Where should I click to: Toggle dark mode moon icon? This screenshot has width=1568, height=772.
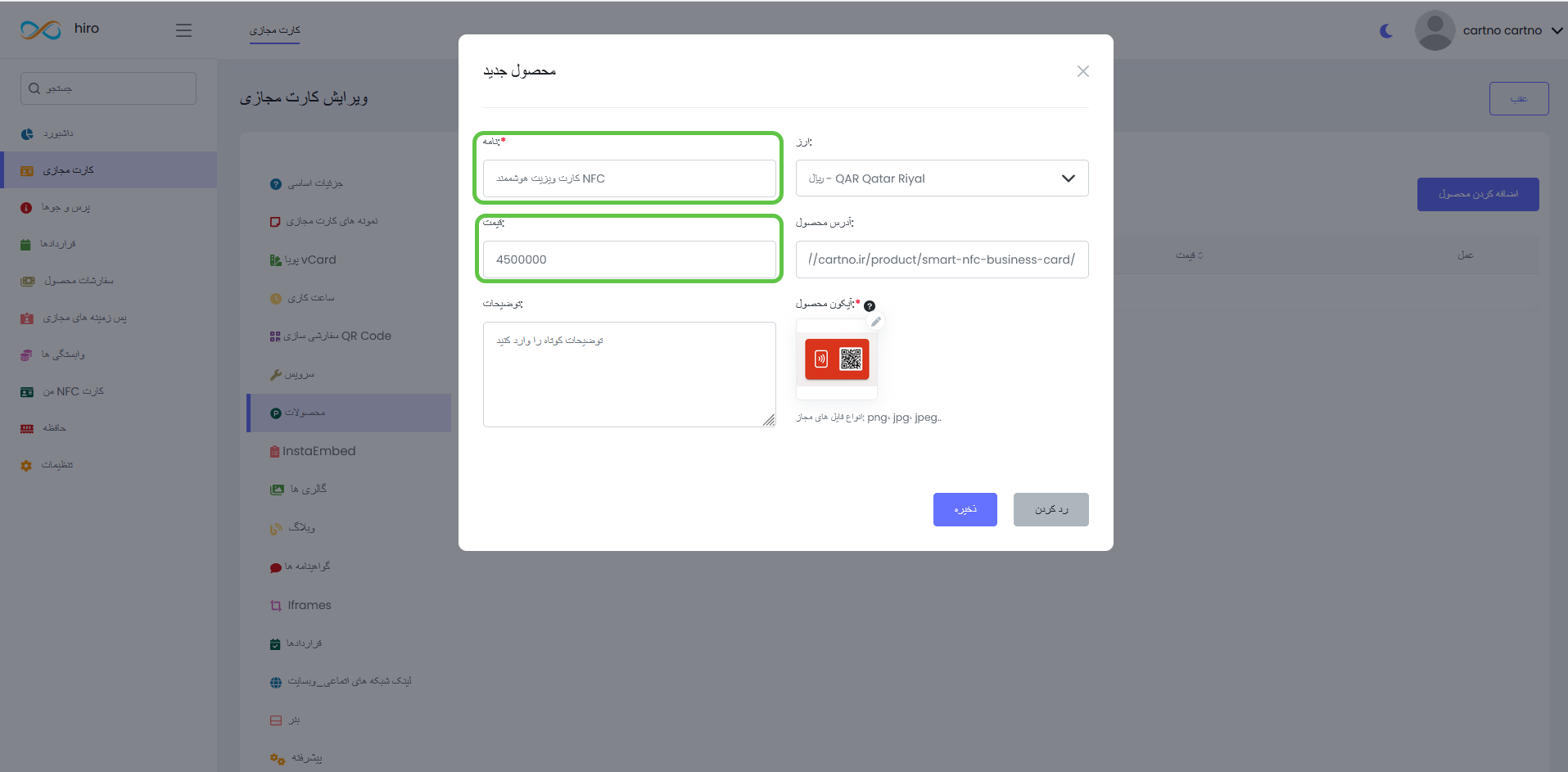pos(1386,31)
